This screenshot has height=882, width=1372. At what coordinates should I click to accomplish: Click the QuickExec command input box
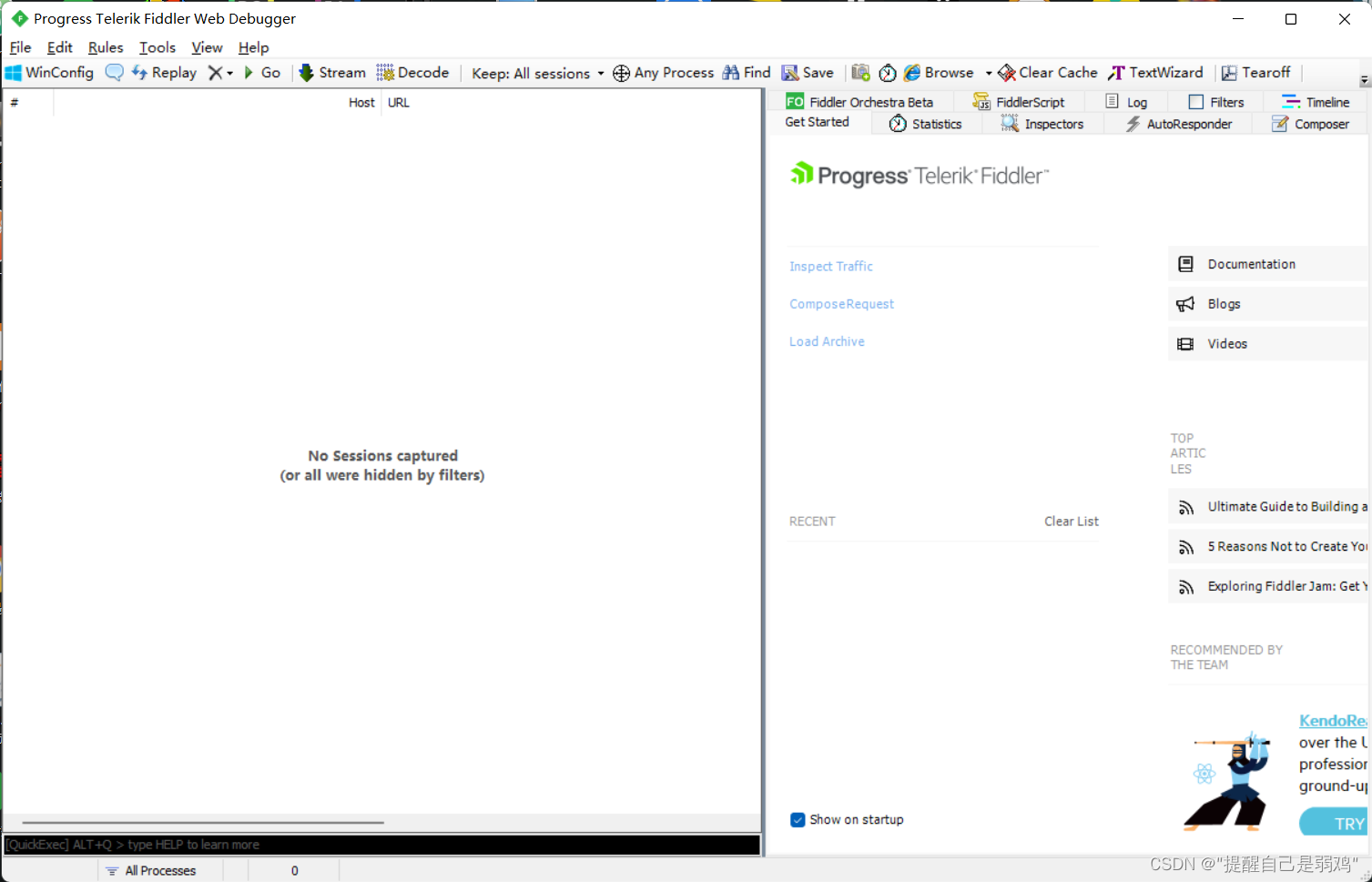(x=381, y=845)
